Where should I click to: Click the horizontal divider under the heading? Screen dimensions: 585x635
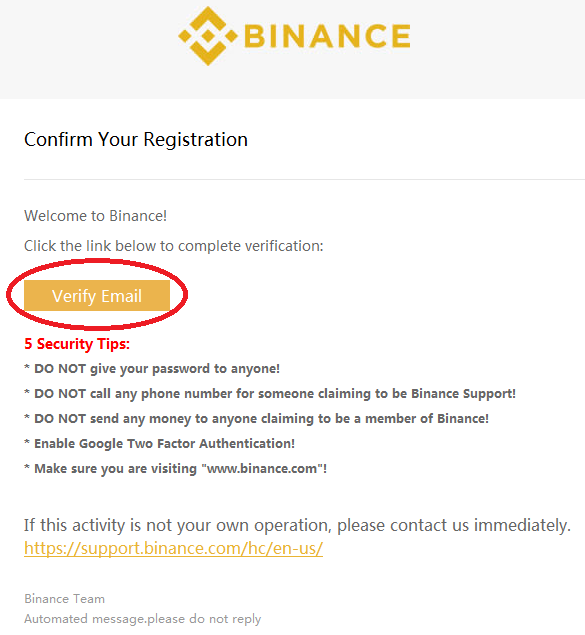click(304, 179)
